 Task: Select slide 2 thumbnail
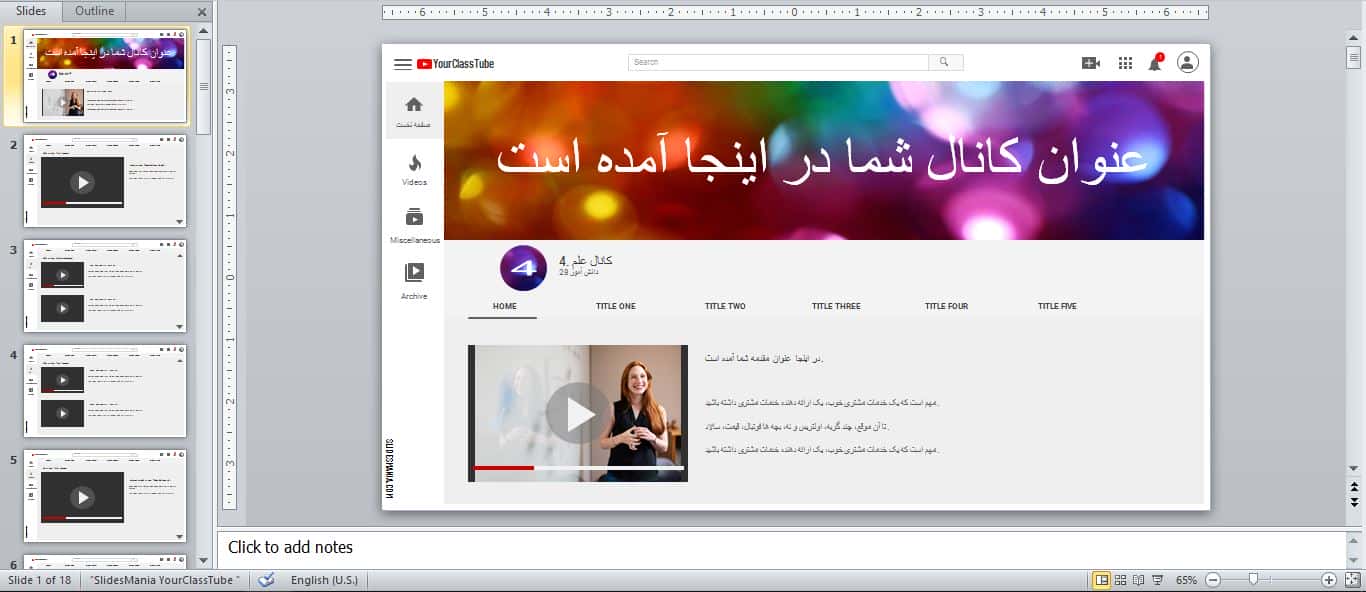tap(105, 181)
